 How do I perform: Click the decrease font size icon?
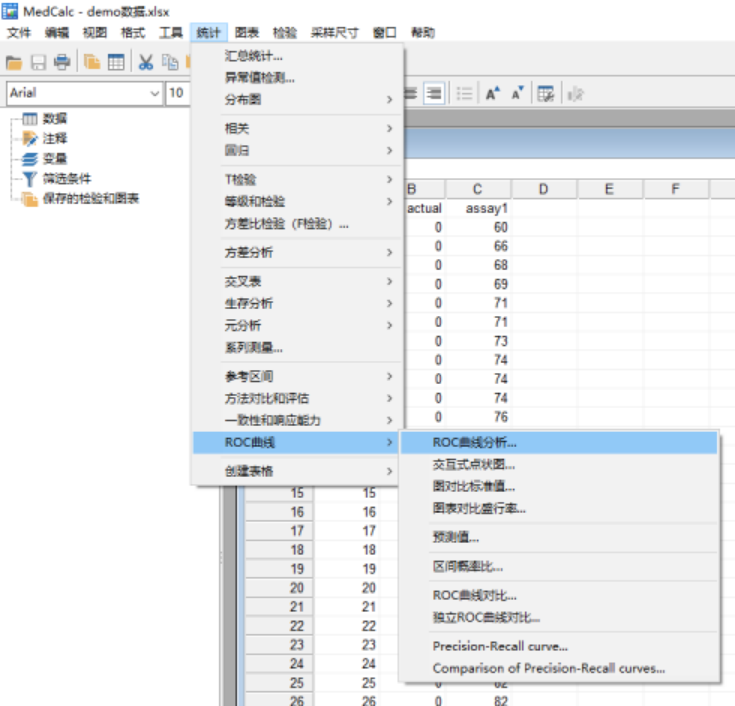(517, 93)
